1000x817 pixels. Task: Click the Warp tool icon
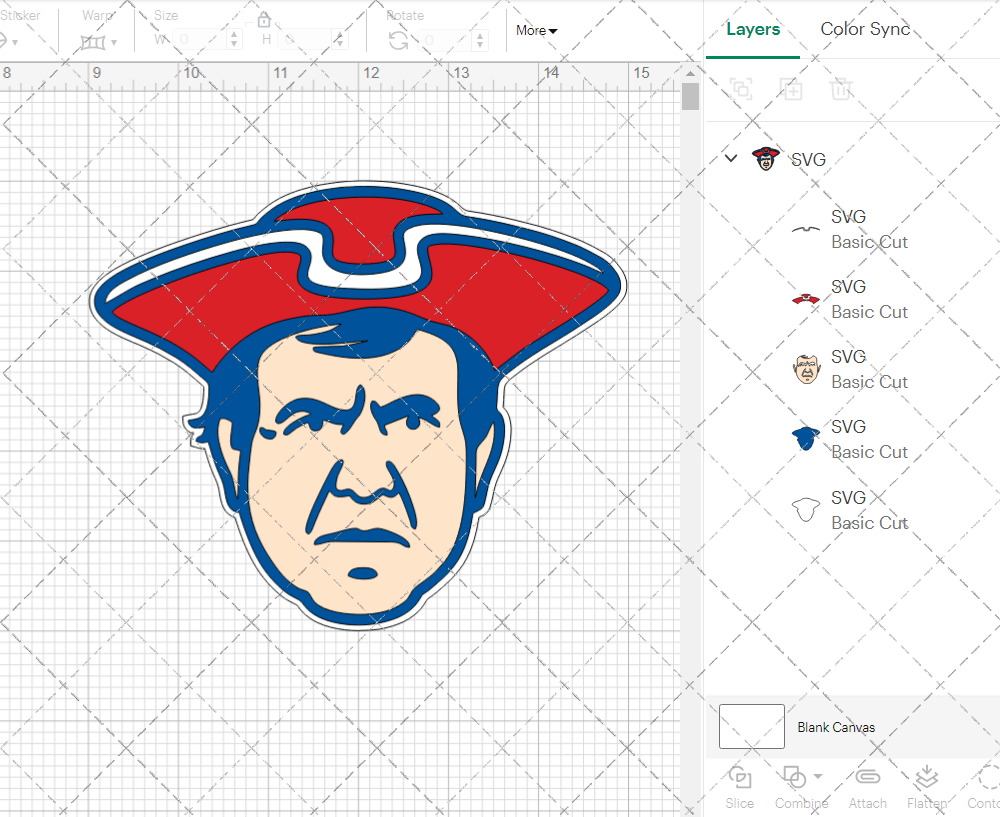(93, 42)
